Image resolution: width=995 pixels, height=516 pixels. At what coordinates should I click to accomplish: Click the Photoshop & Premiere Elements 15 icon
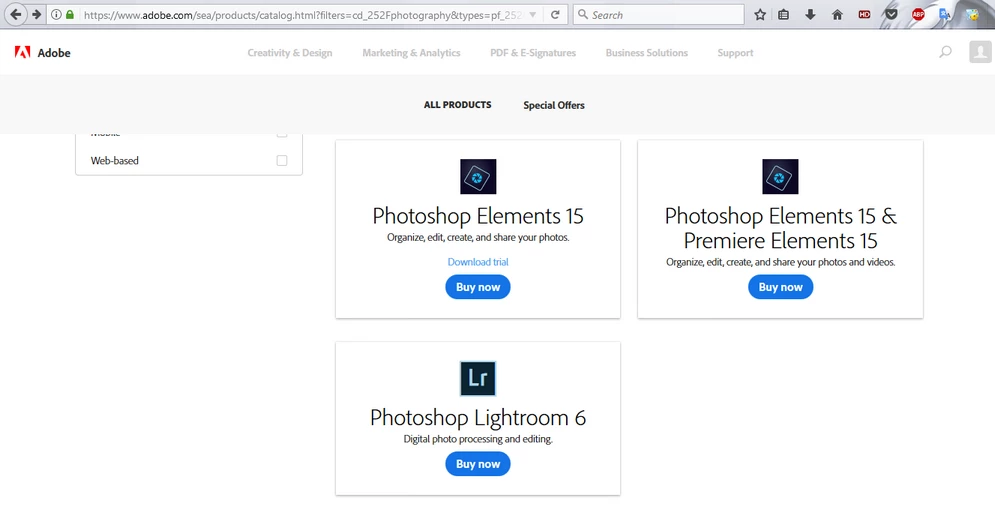781,176
